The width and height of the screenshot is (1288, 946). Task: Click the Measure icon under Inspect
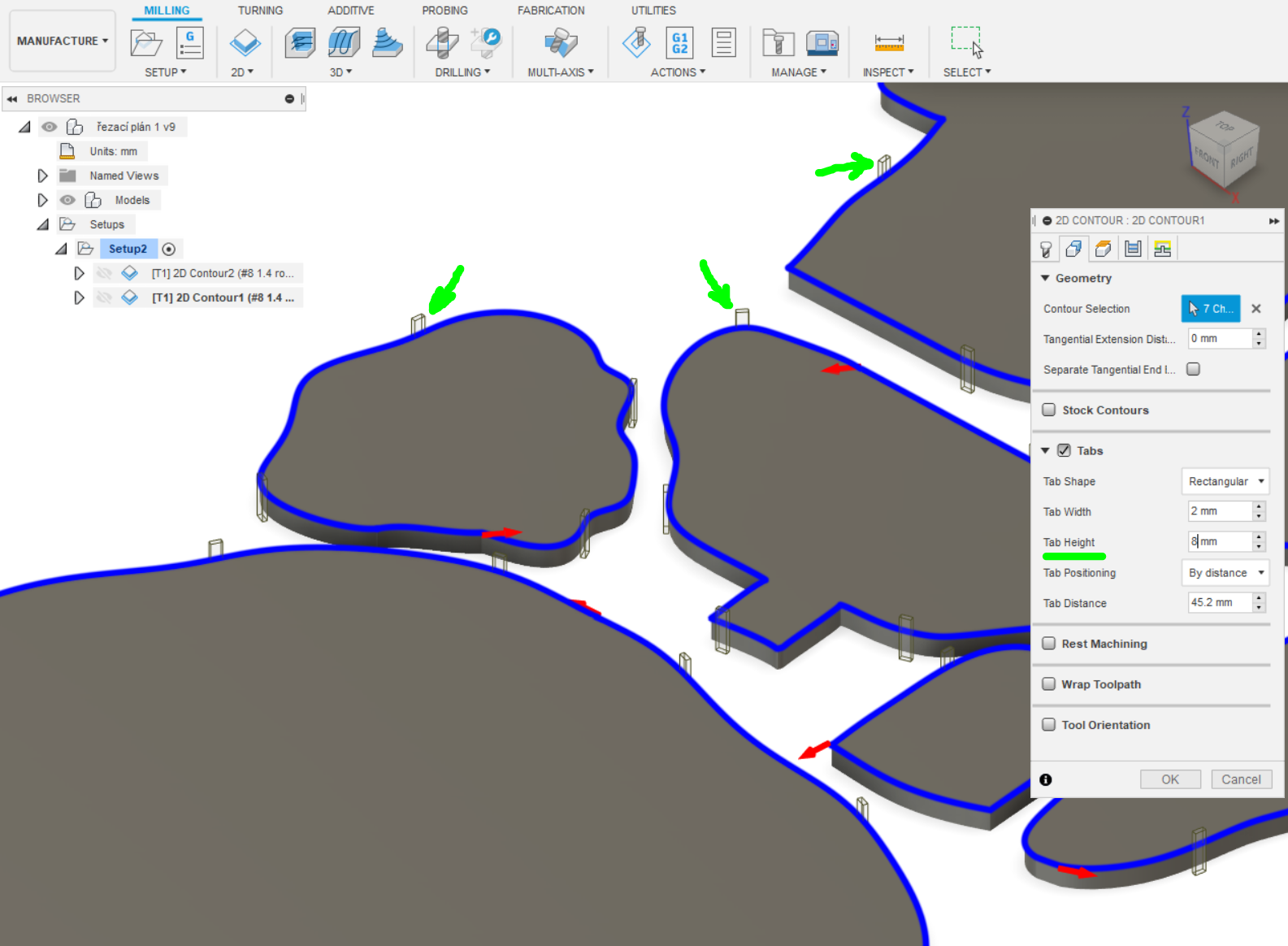[x=888, y=42]
